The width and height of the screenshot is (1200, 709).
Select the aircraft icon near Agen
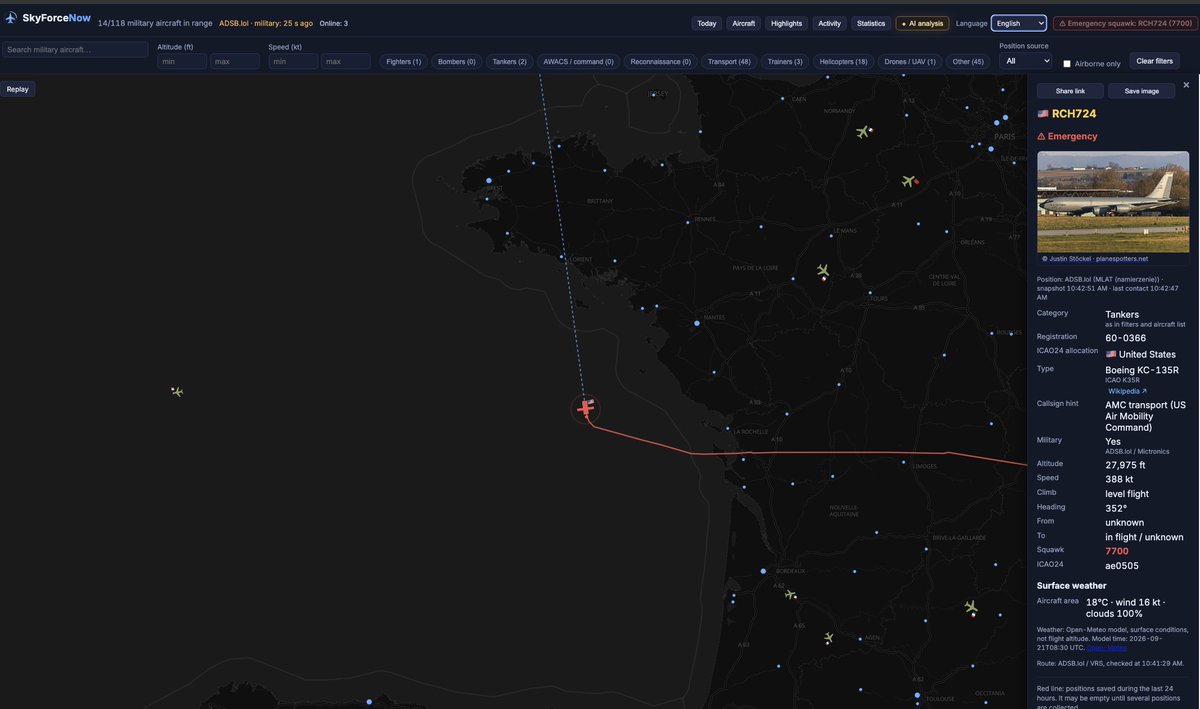click(x=828, y=637)
